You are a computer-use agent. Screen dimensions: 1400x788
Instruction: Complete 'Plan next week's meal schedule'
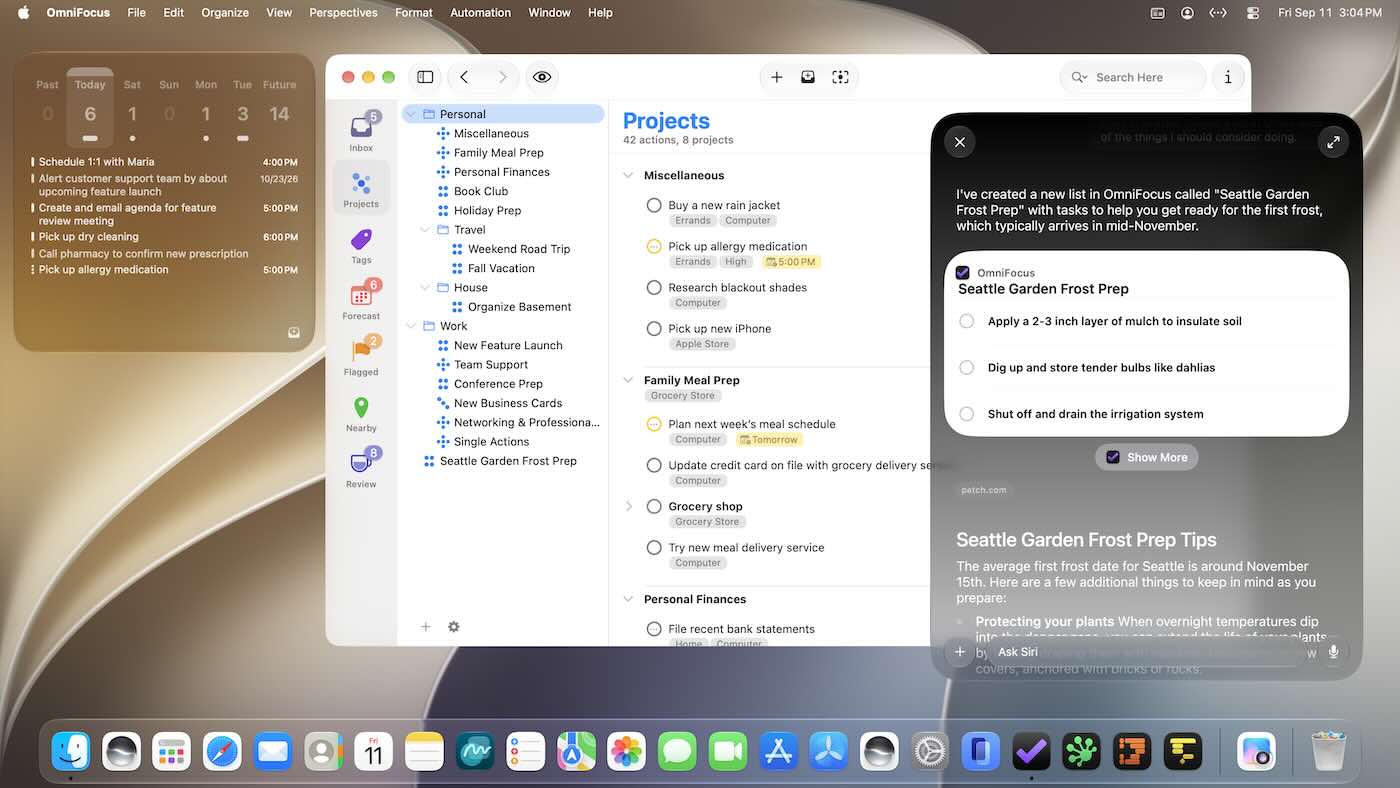[x=654, y=424]
